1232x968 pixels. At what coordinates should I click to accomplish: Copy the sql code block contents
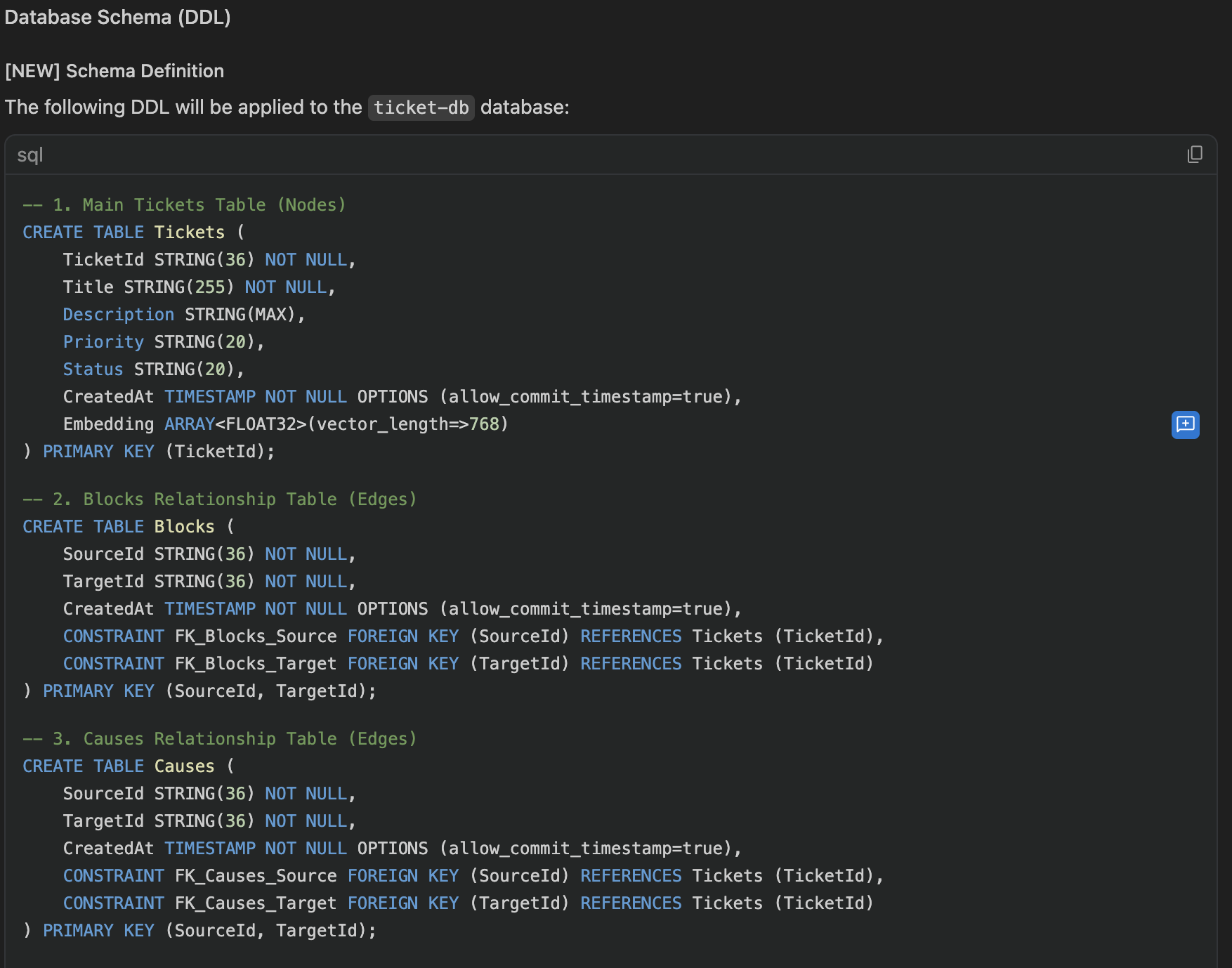coord(1195,155)
